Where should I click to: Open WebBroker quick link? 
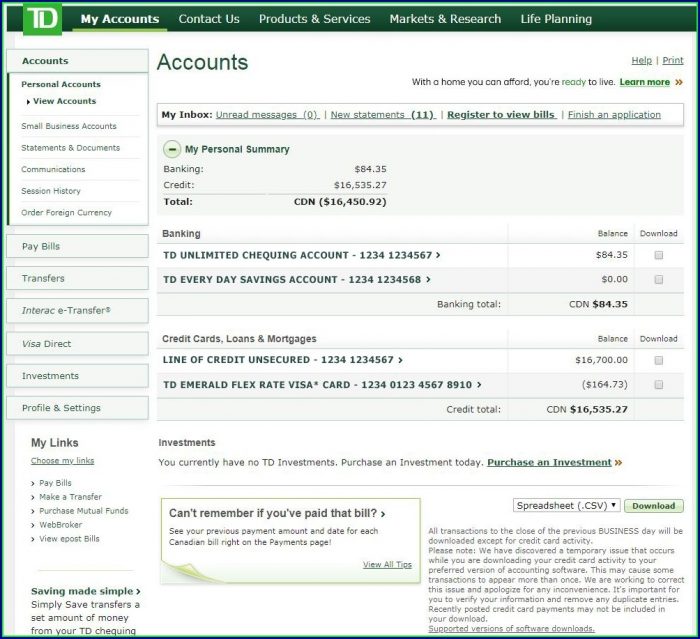(x=61, y=525)
